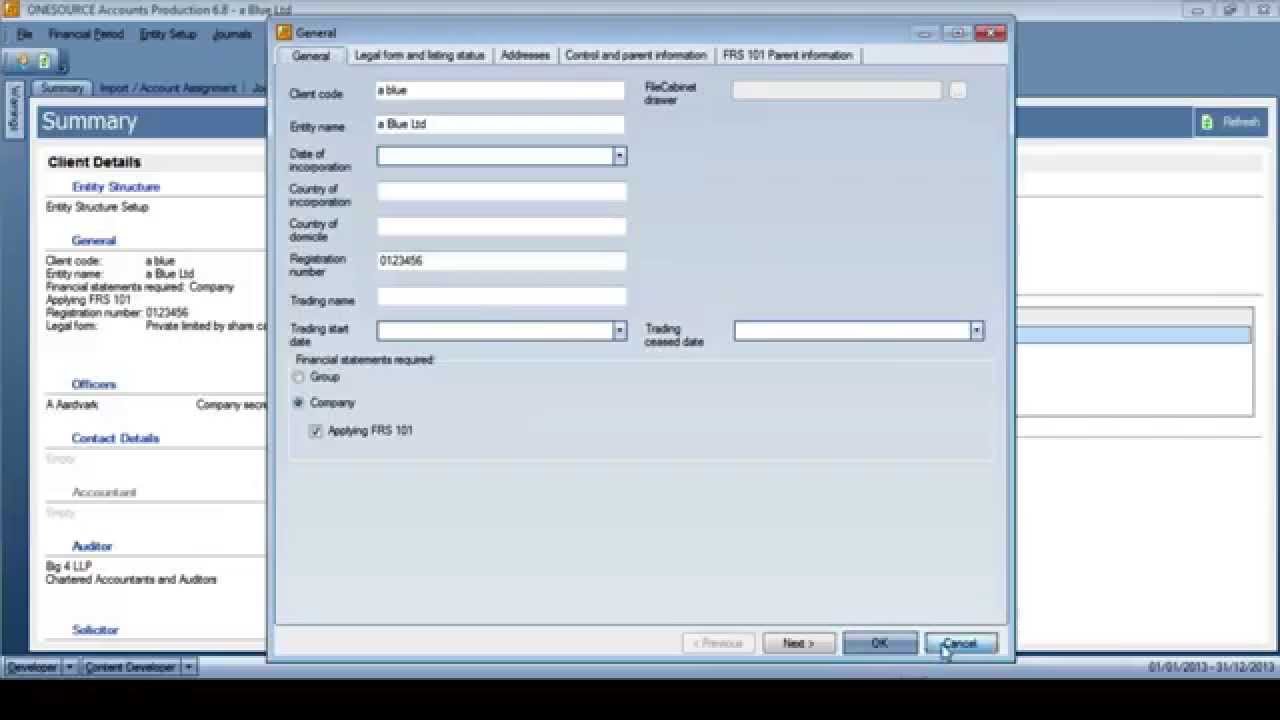Click the ONESOURCE app icon in title bar

12,9
